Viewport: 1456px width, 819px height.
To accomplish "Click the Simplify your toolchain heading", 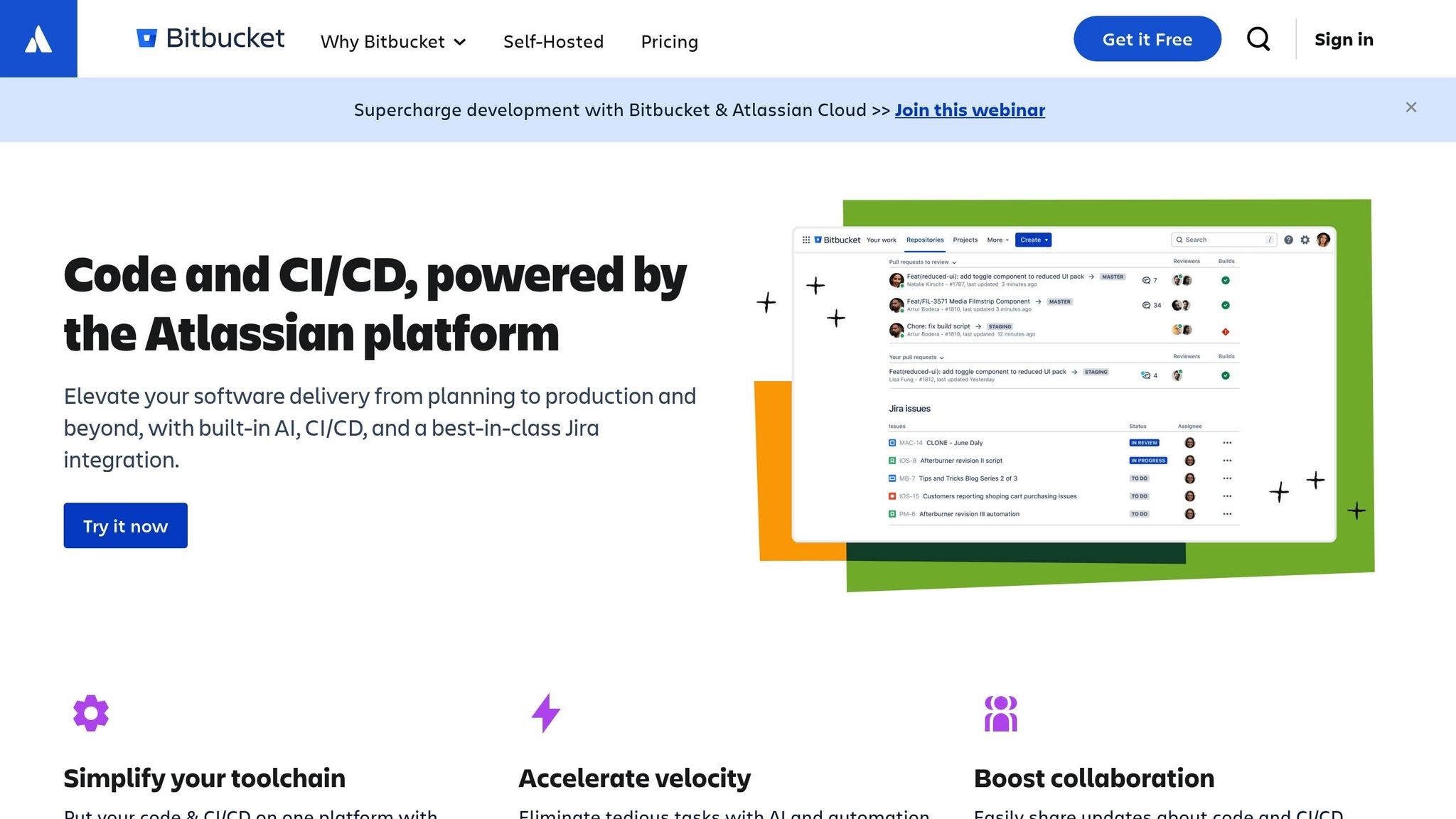I will click(x=205, y=778).
